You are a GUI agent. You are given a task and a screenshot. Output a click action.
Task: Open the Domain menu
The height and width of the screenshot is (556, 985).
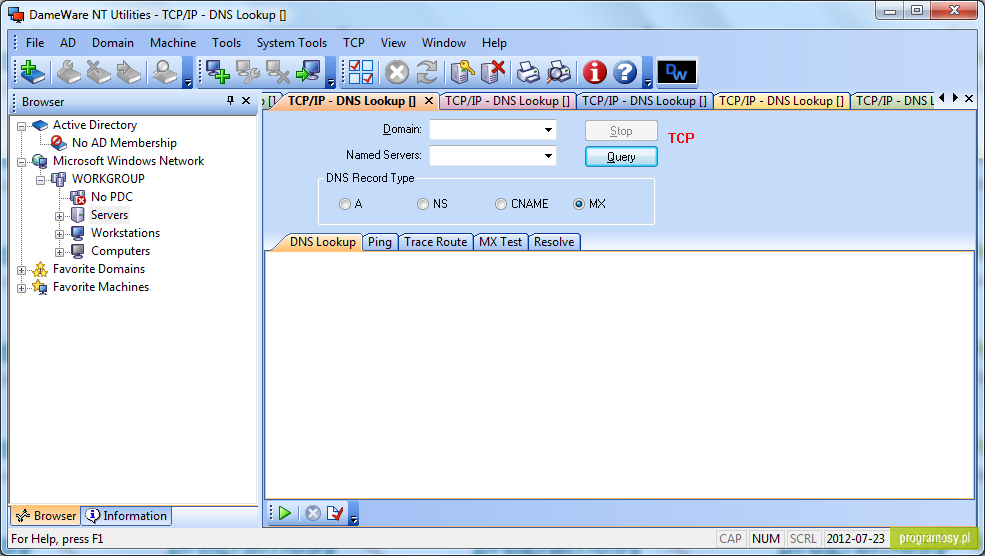[x=112, y=43]
